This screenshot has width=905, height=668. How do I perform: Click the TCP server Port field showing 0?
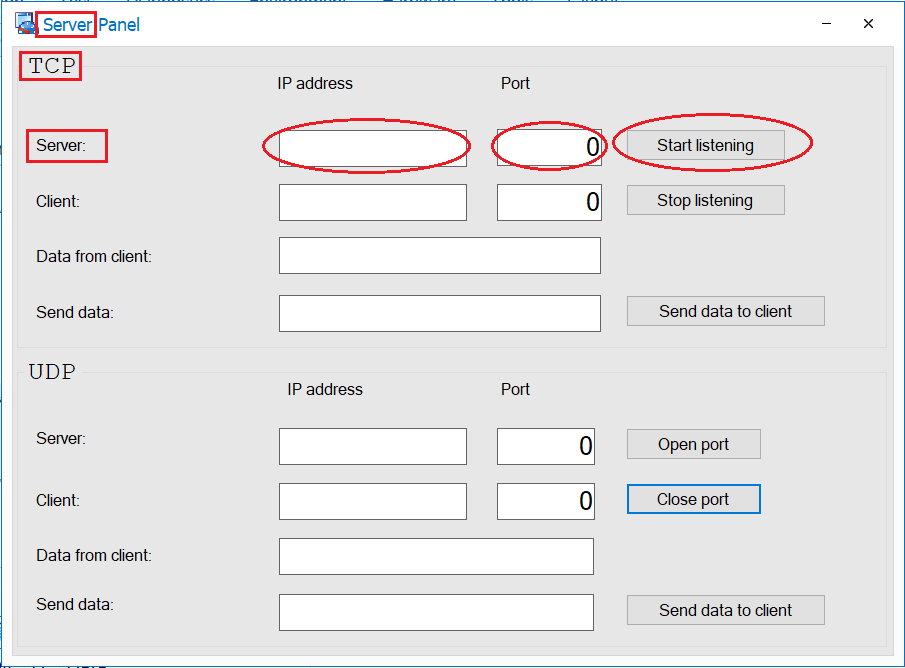[548, 147]
